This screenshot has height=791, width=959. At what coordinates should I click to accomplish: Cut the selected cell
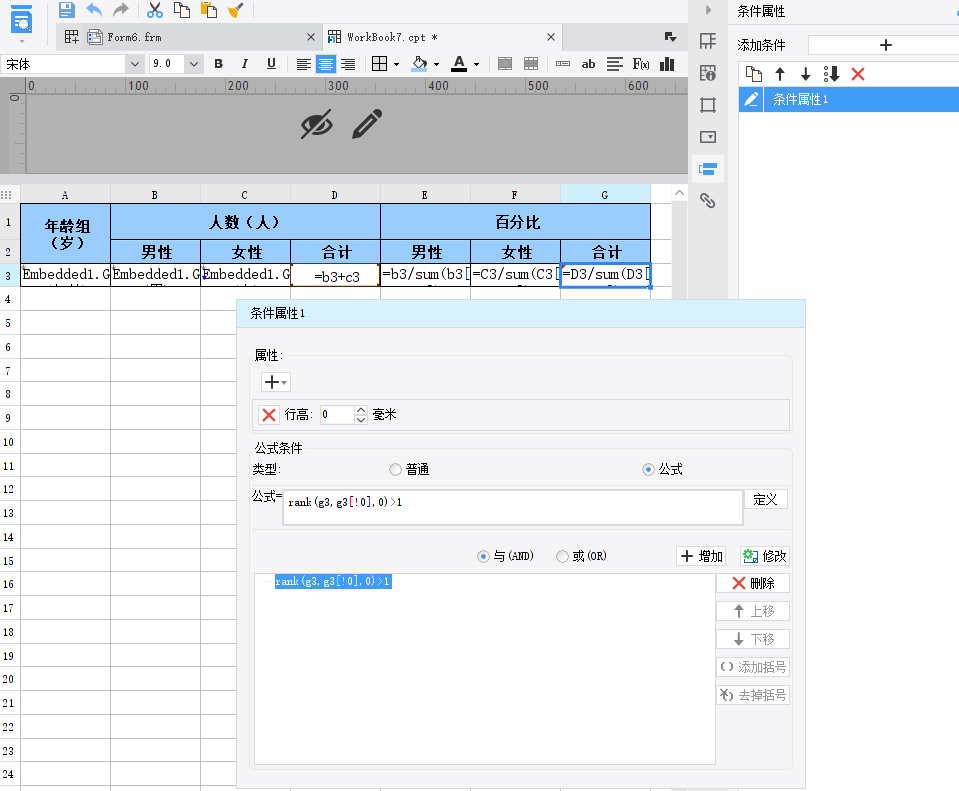tap(155, 10)
